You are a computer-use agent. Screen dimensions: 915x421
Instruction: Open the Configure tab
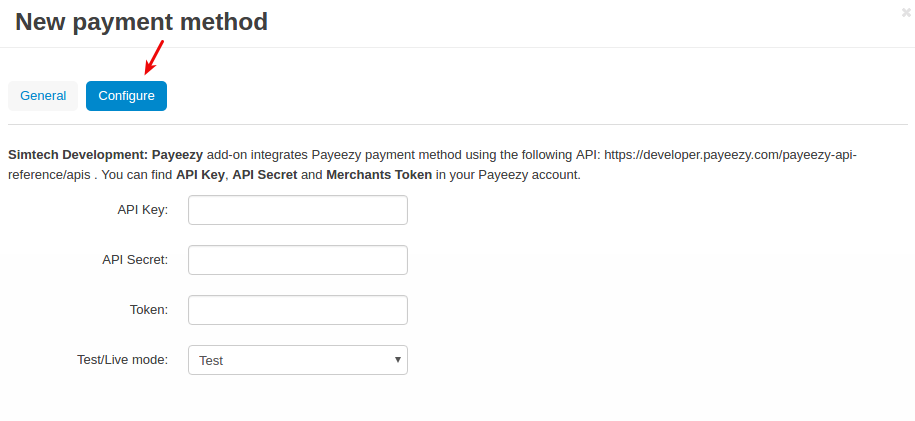click(x=127, y=96)
